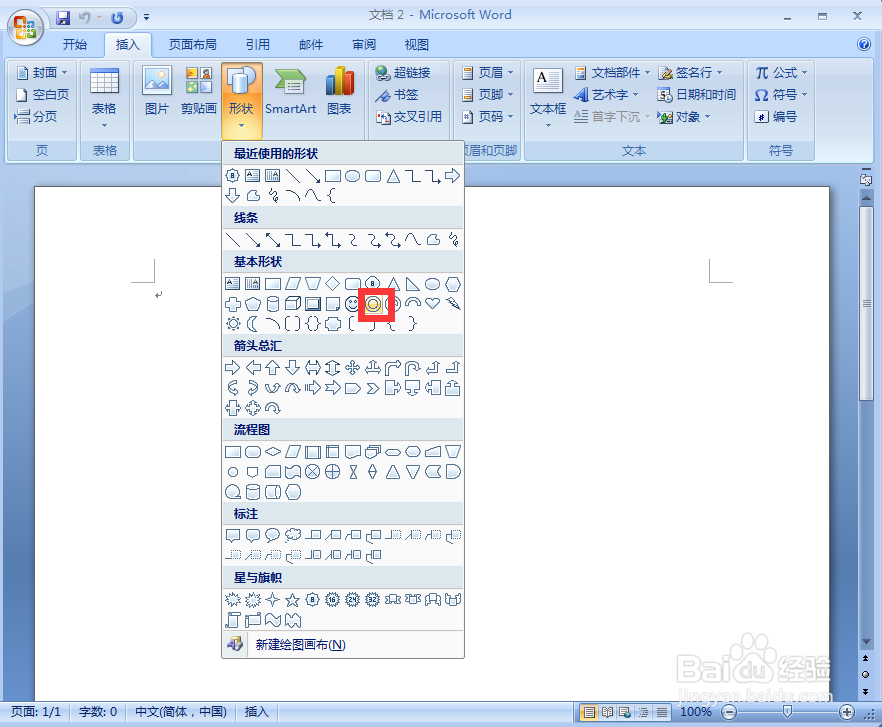Screen dimensions: 882x727
Task: Insert blank page (空白页)
Action: (x=43, y=95)
